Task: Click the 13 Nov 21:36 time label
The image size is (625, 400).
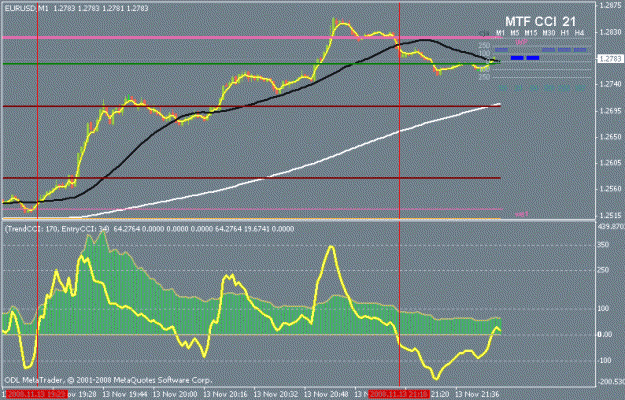Action: tap(476, 394)
